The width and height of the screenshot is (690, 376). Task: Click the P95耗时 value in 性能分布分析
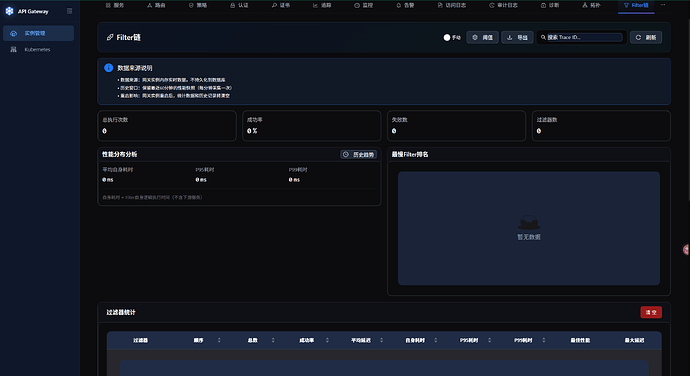201,180
